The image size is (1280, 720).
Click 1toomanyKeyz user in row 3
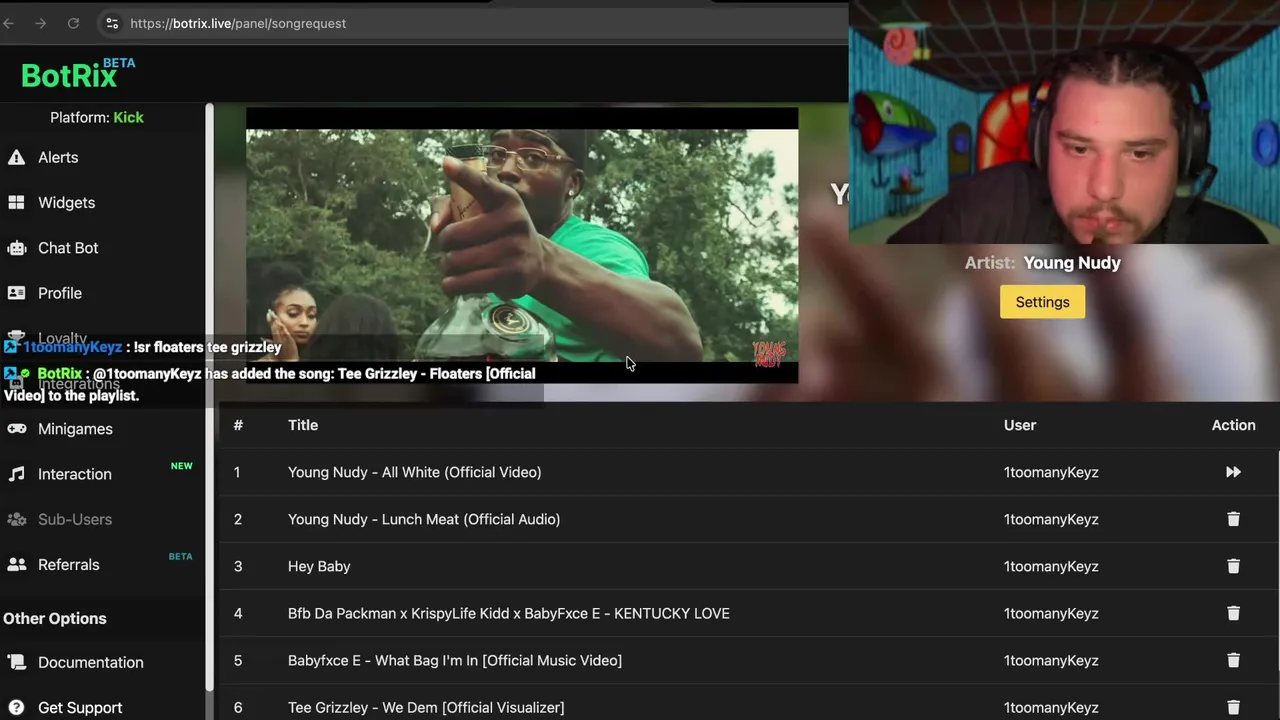[1051, 566]
